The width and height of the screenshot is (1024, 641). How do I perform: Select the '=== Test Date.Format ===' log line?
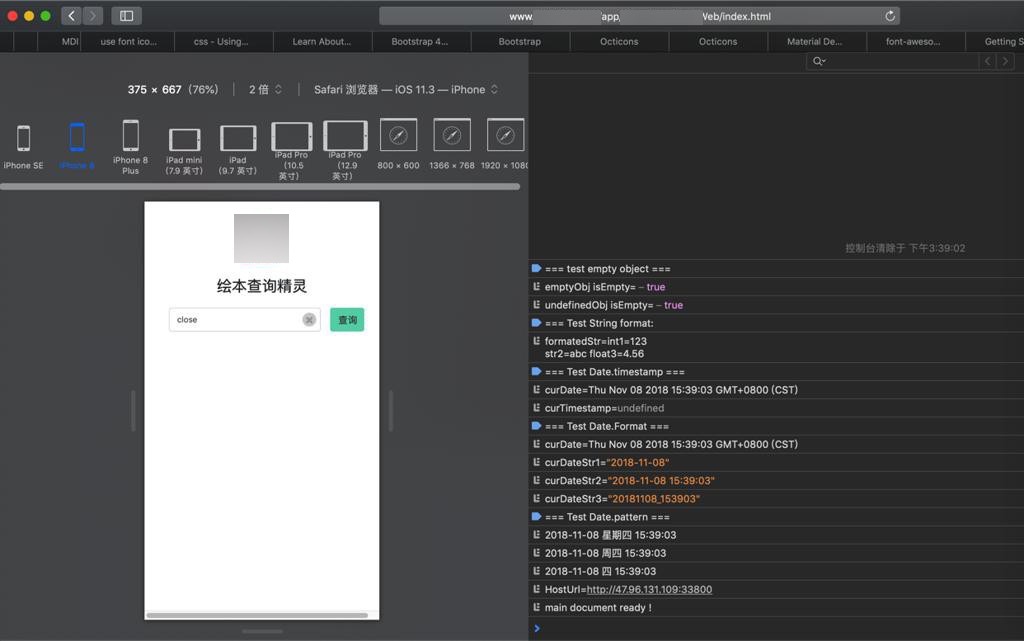pos(776,427)
